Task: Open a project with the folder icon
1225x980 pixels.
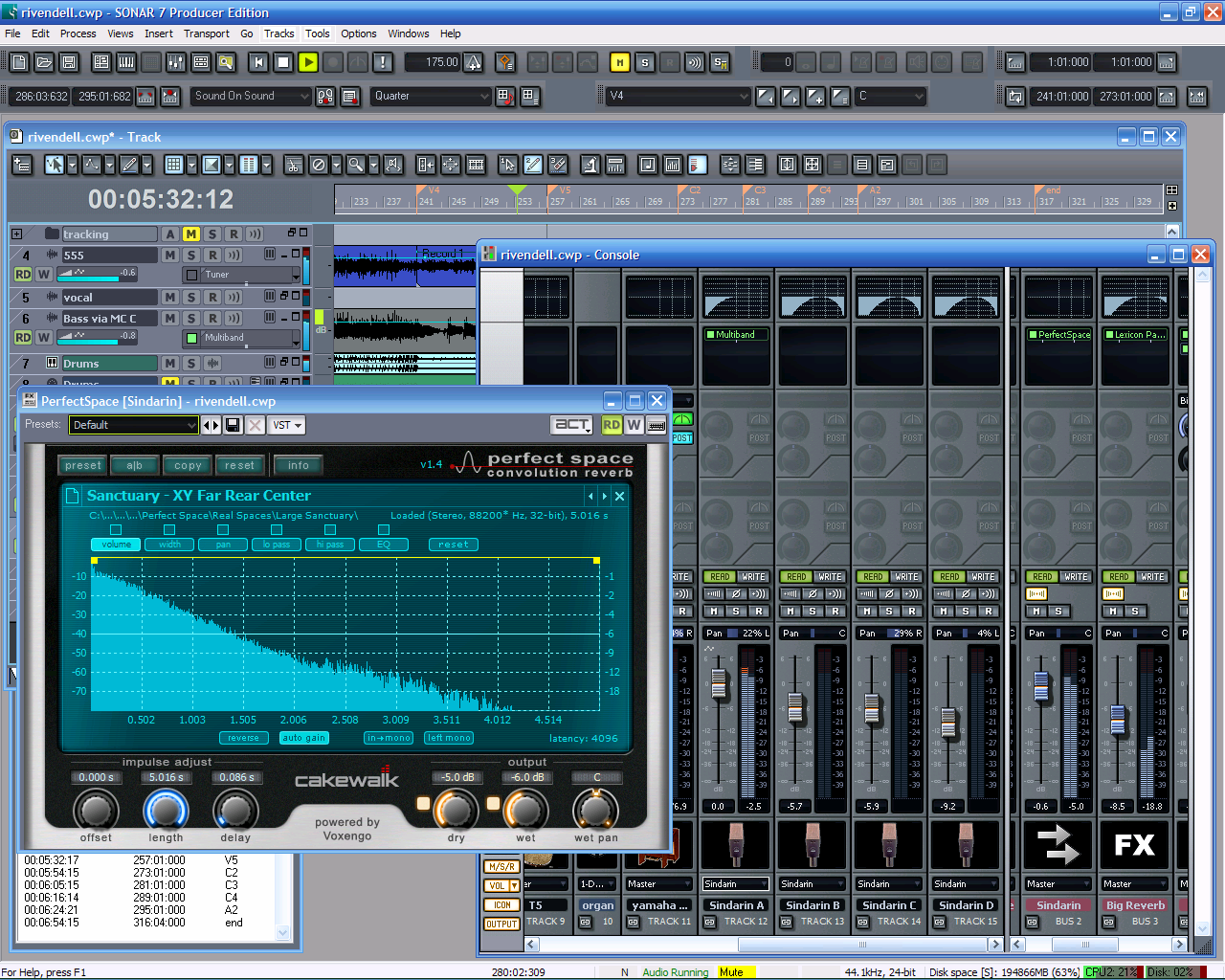Action: [44, 62]
